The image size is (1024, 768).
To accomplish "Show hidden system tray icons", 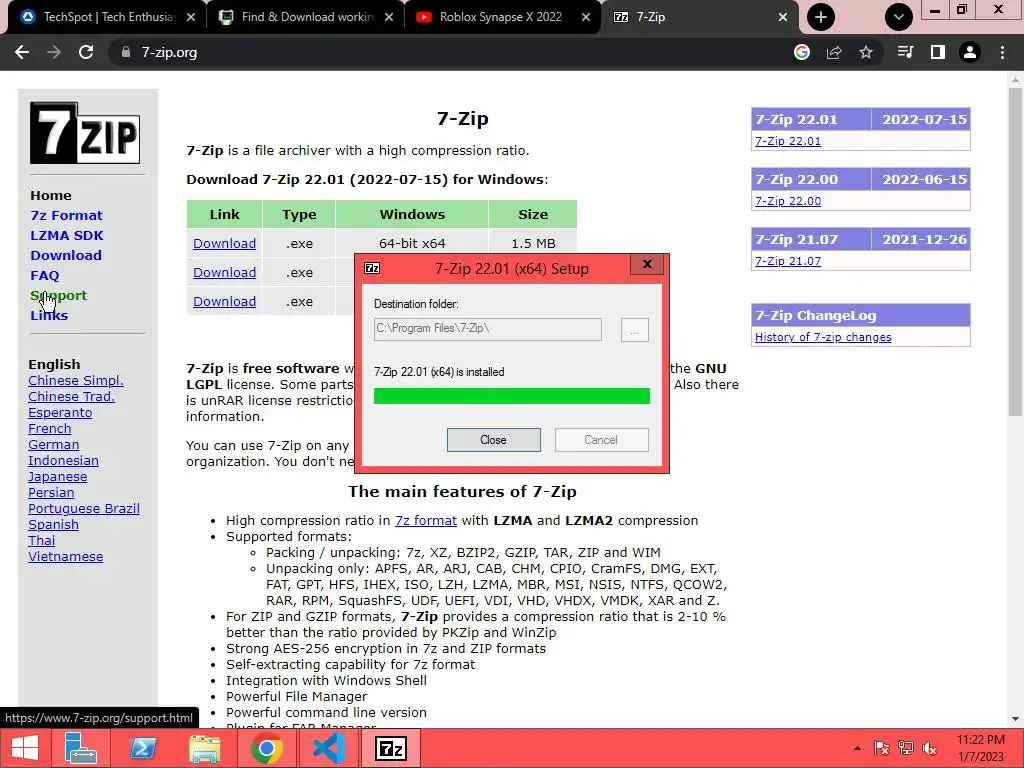I will (x=857, y=748).
